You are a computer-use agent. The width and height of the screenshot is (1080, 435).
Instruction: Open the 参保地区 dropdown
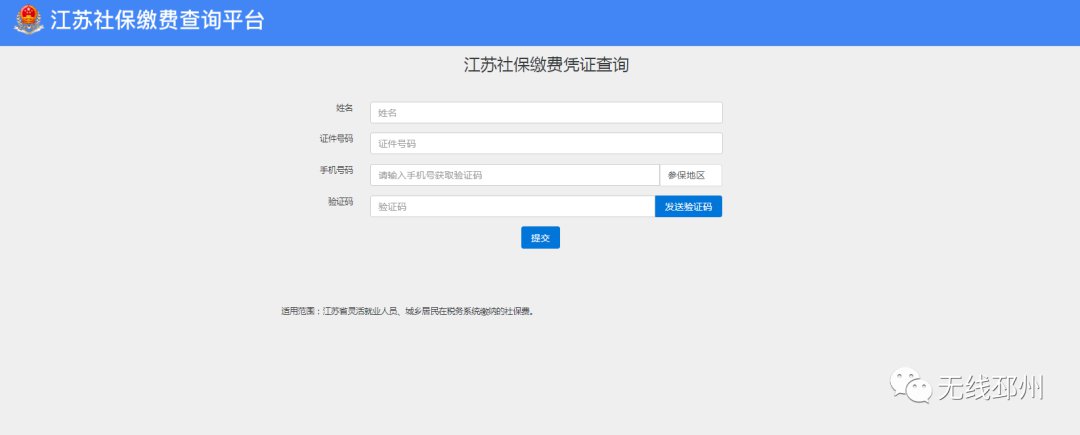[x=690, y=175]
